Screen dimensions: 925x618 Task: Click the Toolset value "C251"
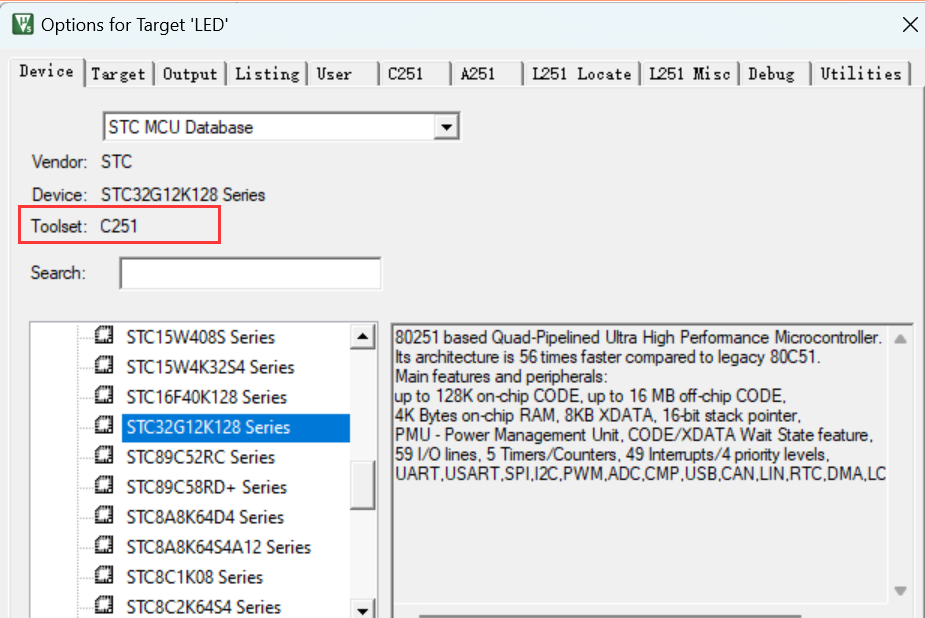coord(119,226)
